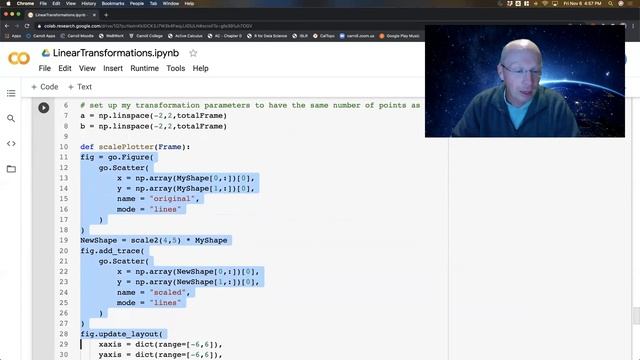Open macOS Bookmarks menu

pos(113,3)
